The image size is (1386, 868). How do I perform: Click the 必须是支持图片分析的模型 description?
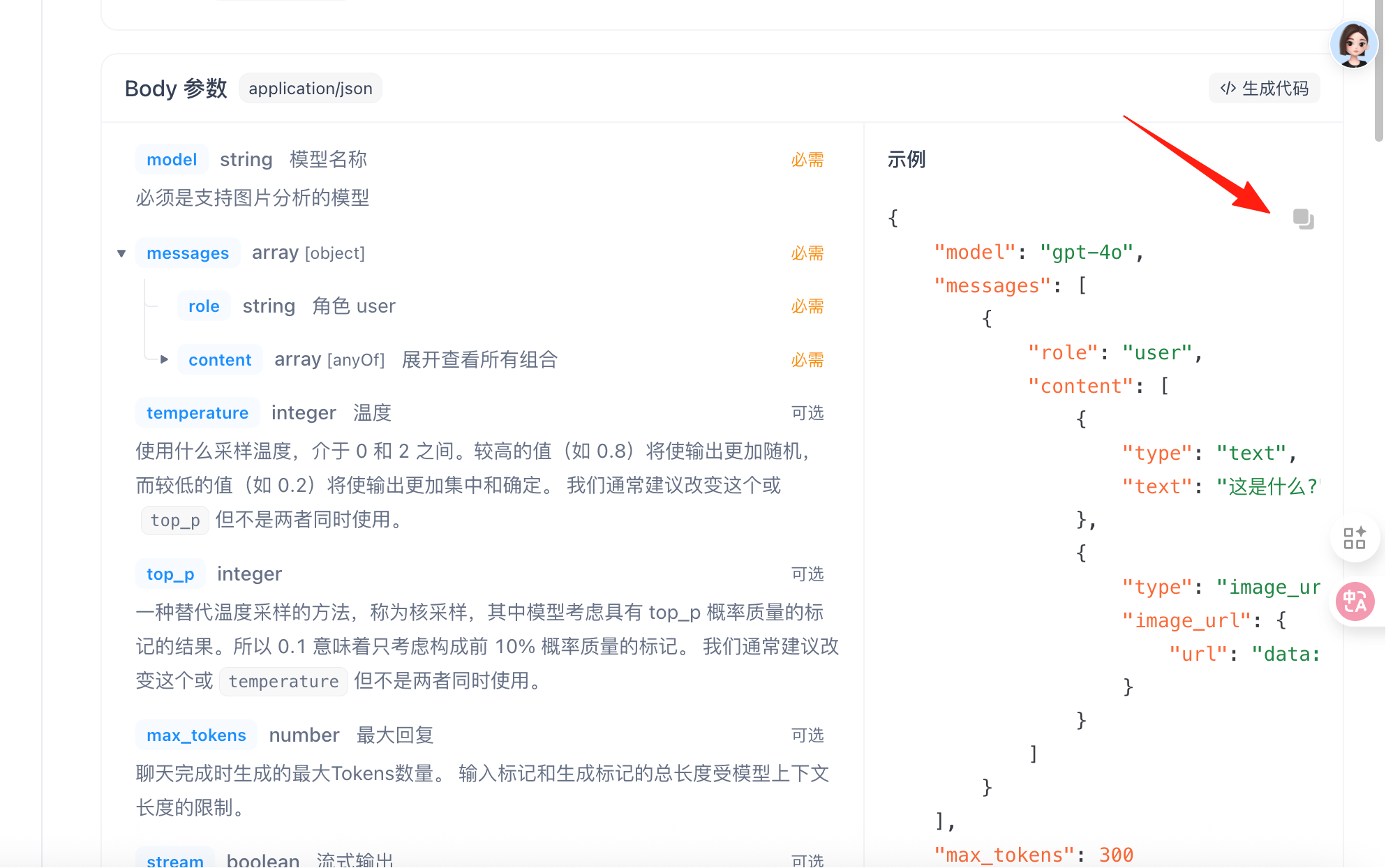(x=253, y=198)
